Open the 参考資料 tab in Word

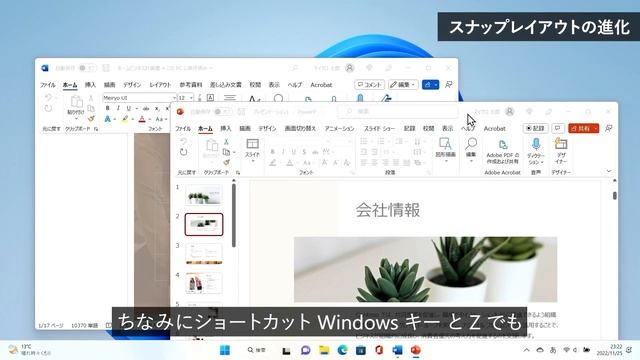[x=191, y=85]
